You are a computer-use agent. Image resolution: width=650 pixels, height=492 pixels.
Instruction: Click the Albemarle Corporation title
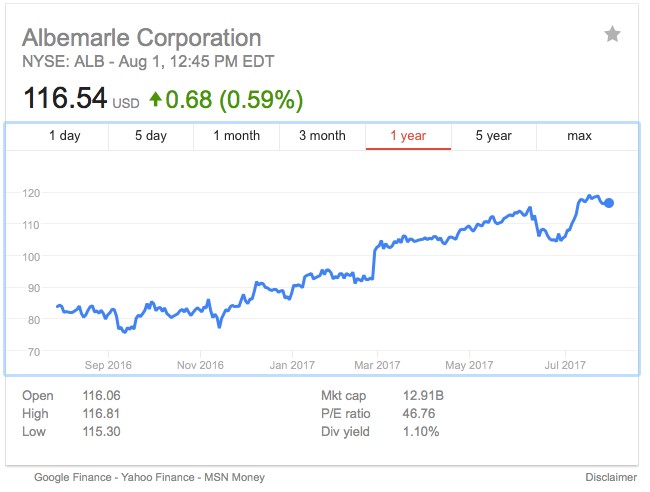pyautogui.click(x=141, y=39)
